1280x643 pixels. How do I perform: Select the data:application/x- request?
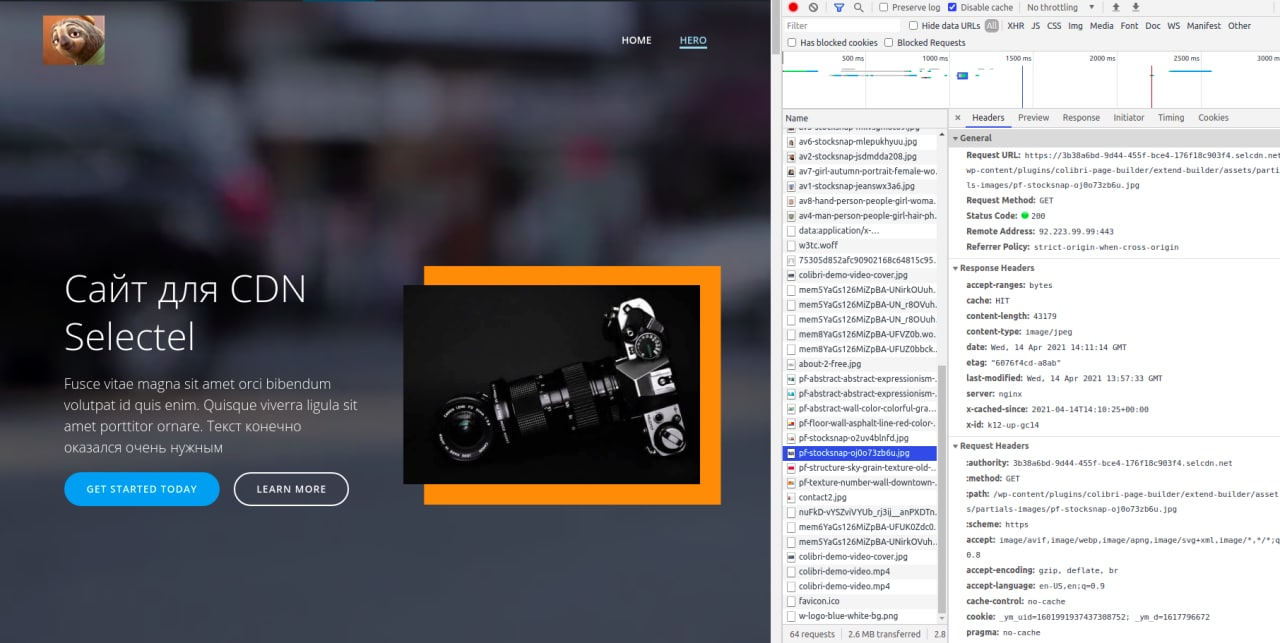pyautogui.click(x=859, y=230)
